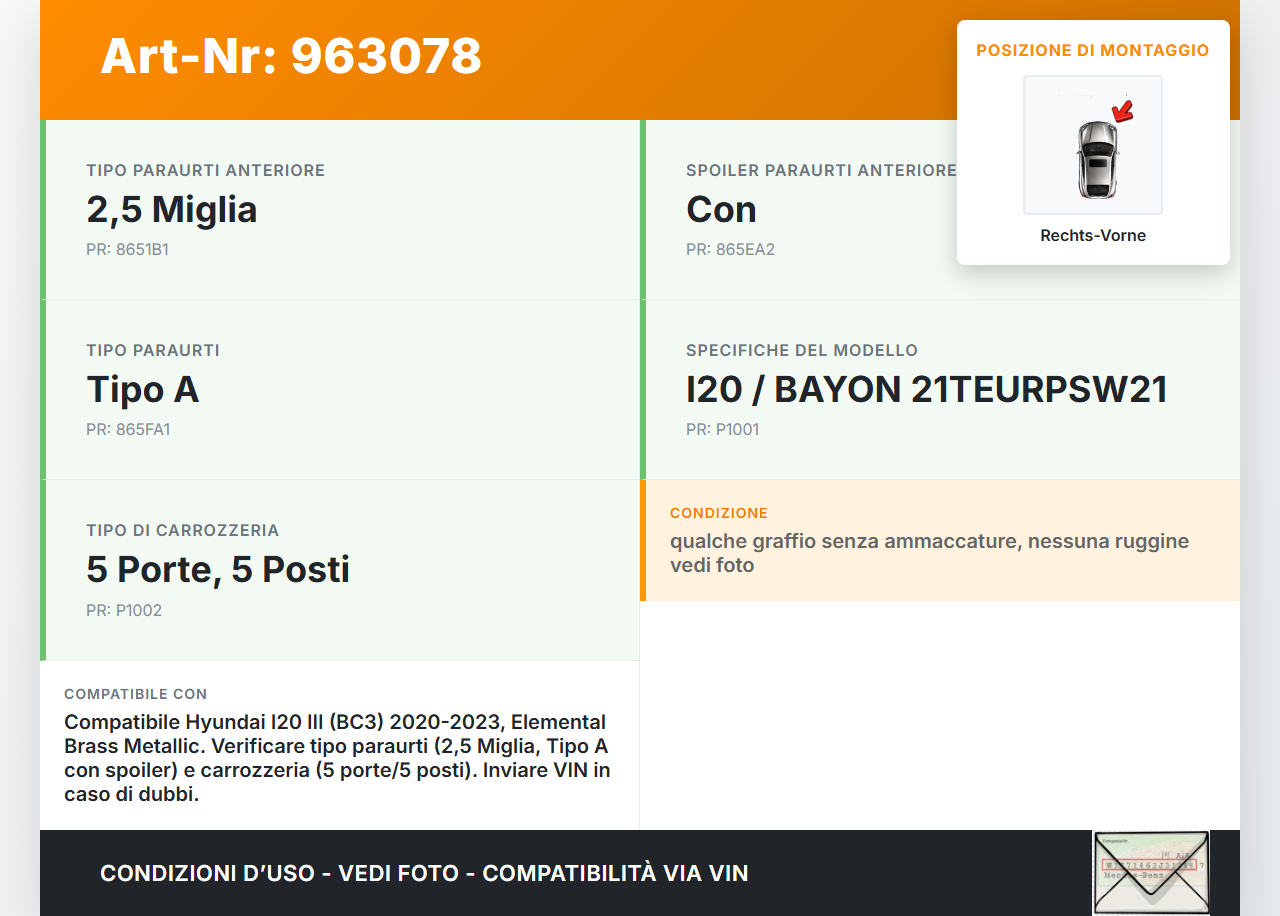Click the COMPATIBILE CON label

coord(136,694)
